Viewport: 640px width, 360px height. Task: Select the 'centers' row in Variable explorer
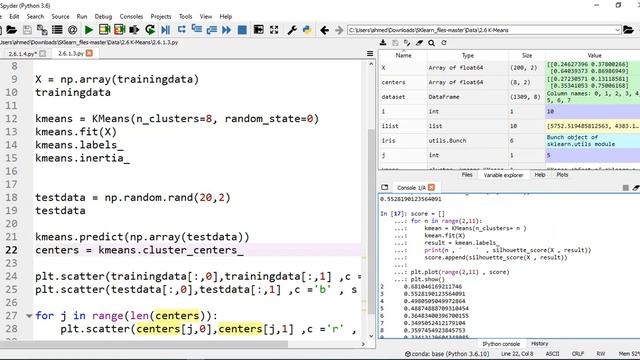(x=509, y=82)
